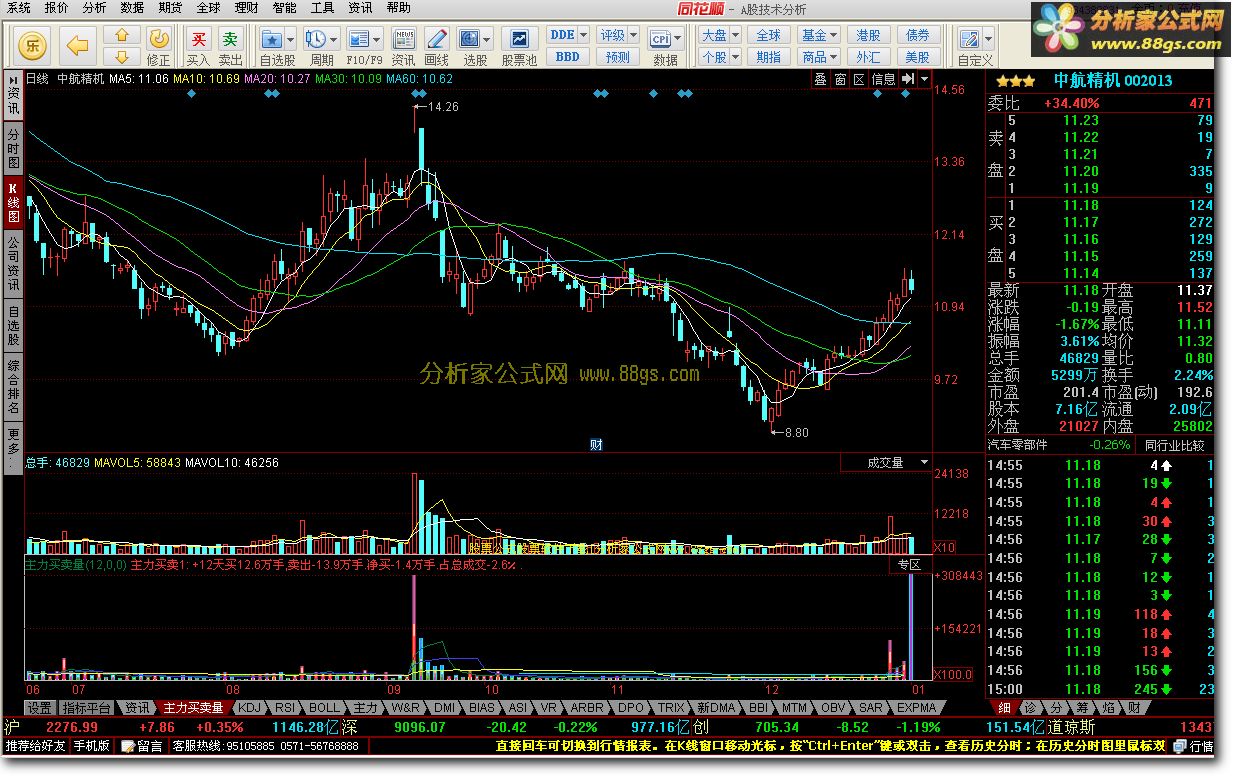
Task: Switch to the KDJ indicator tab
Action: coord(249,707)
